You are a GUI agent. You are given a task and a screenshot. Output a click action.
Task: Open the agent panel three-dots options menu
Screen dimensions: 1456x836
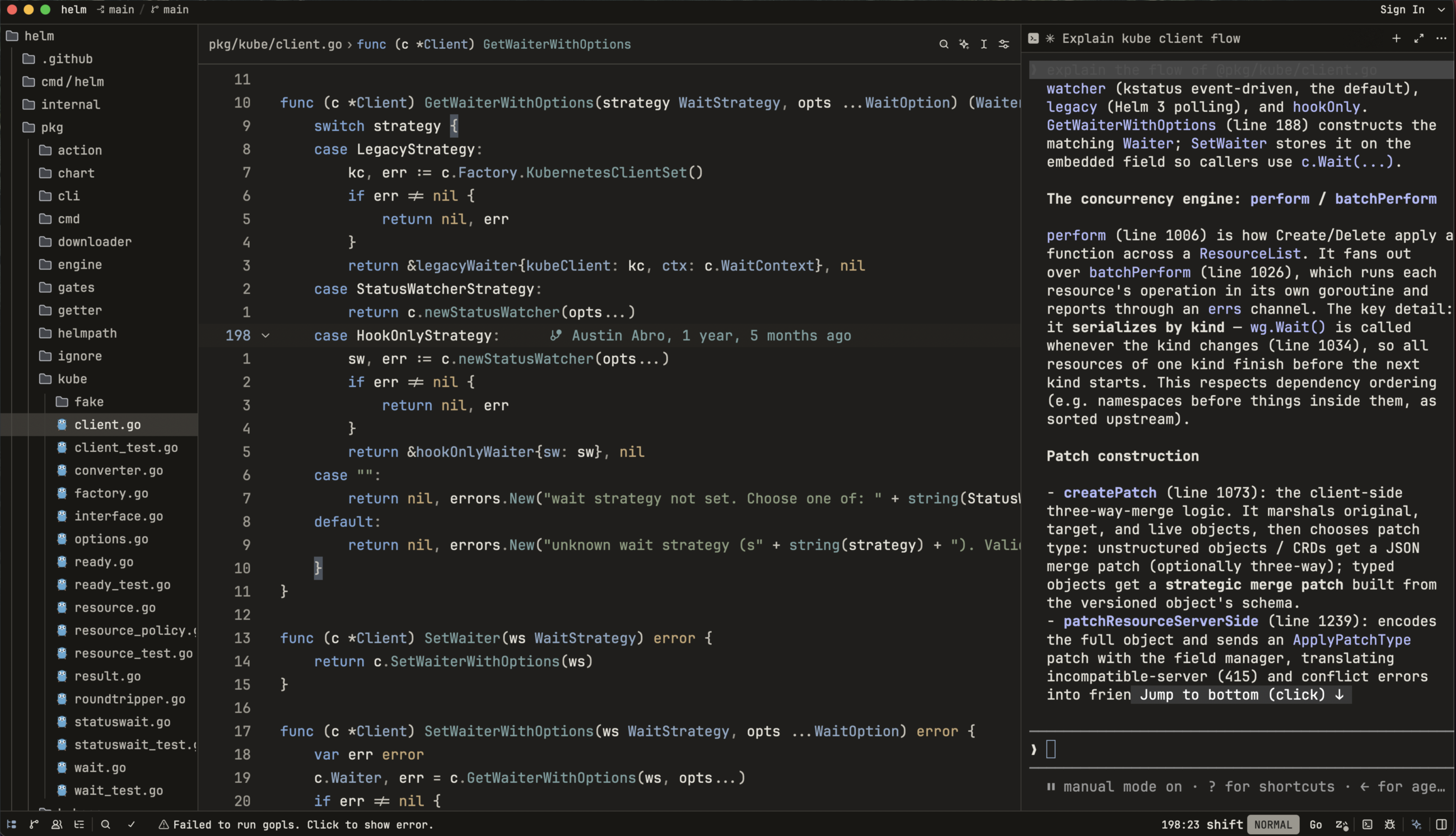[x=1441, y=39]
